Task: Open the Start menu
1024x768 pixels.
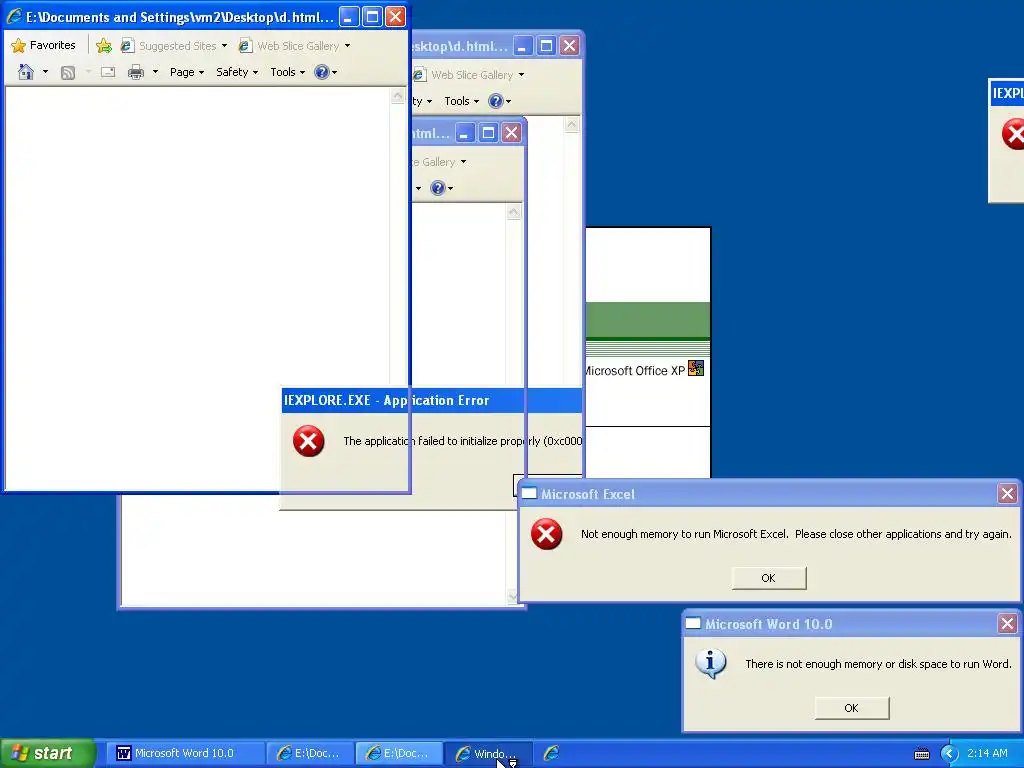Action: 47,753
